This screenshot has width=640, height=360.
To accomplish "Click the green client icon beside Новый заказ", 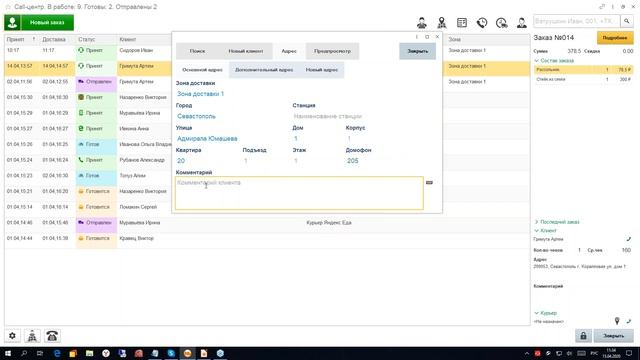I will click(x=12, y=22).
